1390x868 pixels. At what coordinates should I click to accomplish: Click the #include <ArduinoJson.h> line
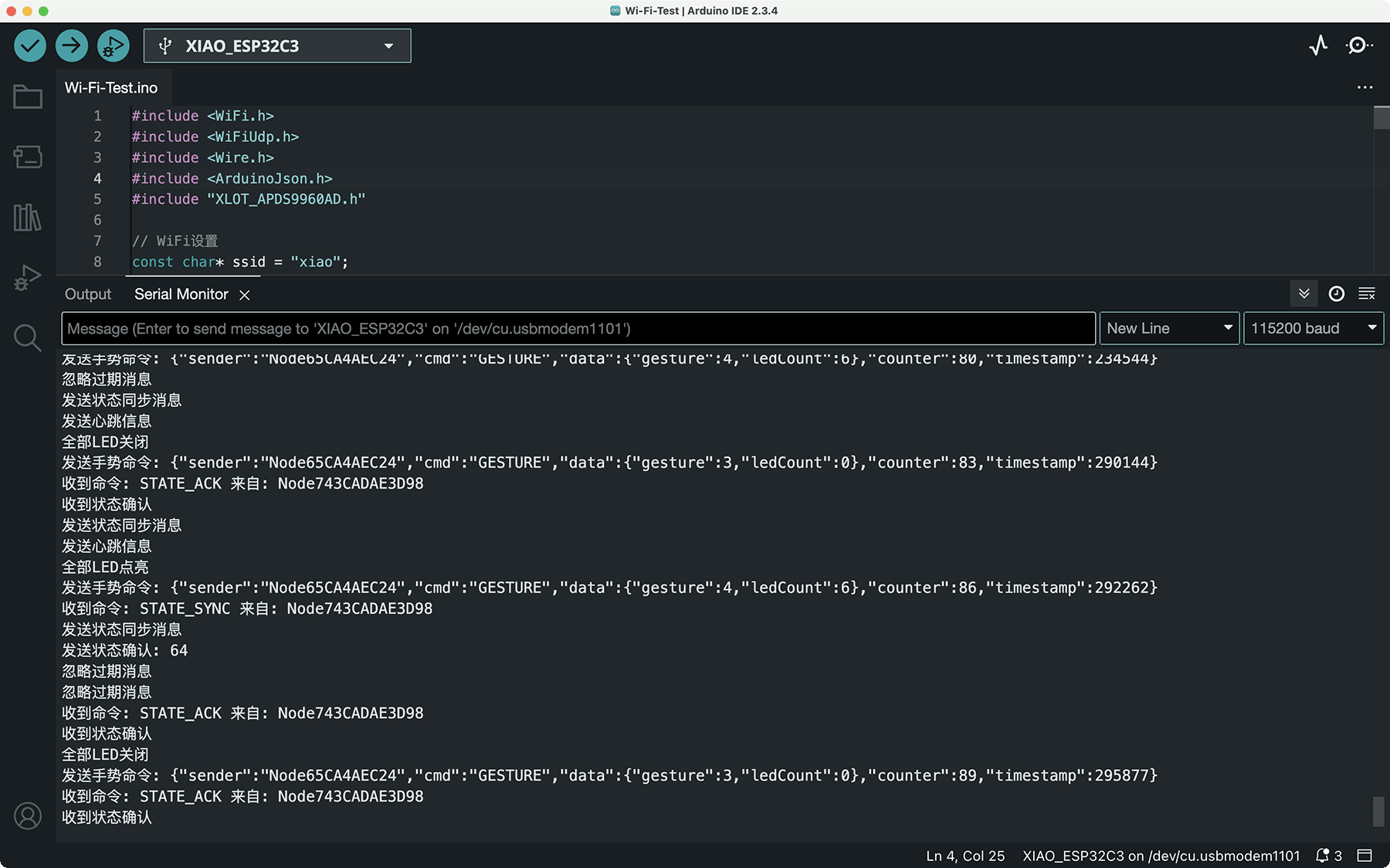(x=232, y=178)
